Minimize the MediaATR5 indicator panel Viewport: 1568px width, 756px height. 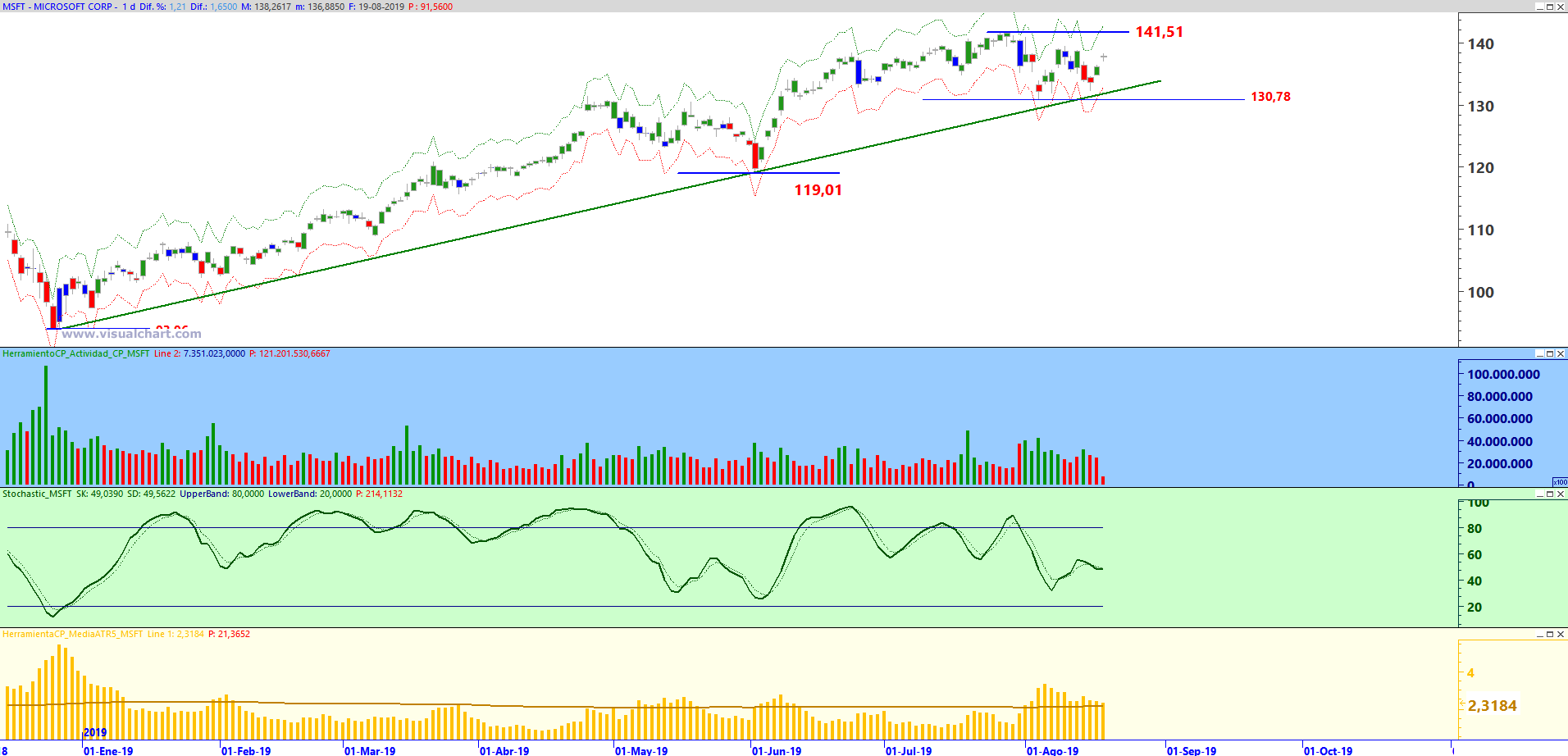pos(1539,634)
